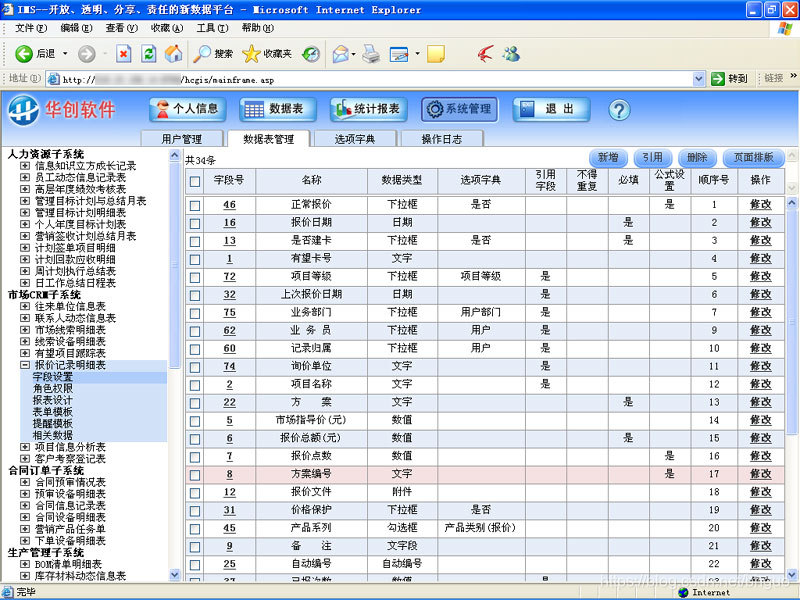The height and width of the screenshot is (600, 800).
Task: Toggle the select-all checkbox in table header
Action: point(195,181)
